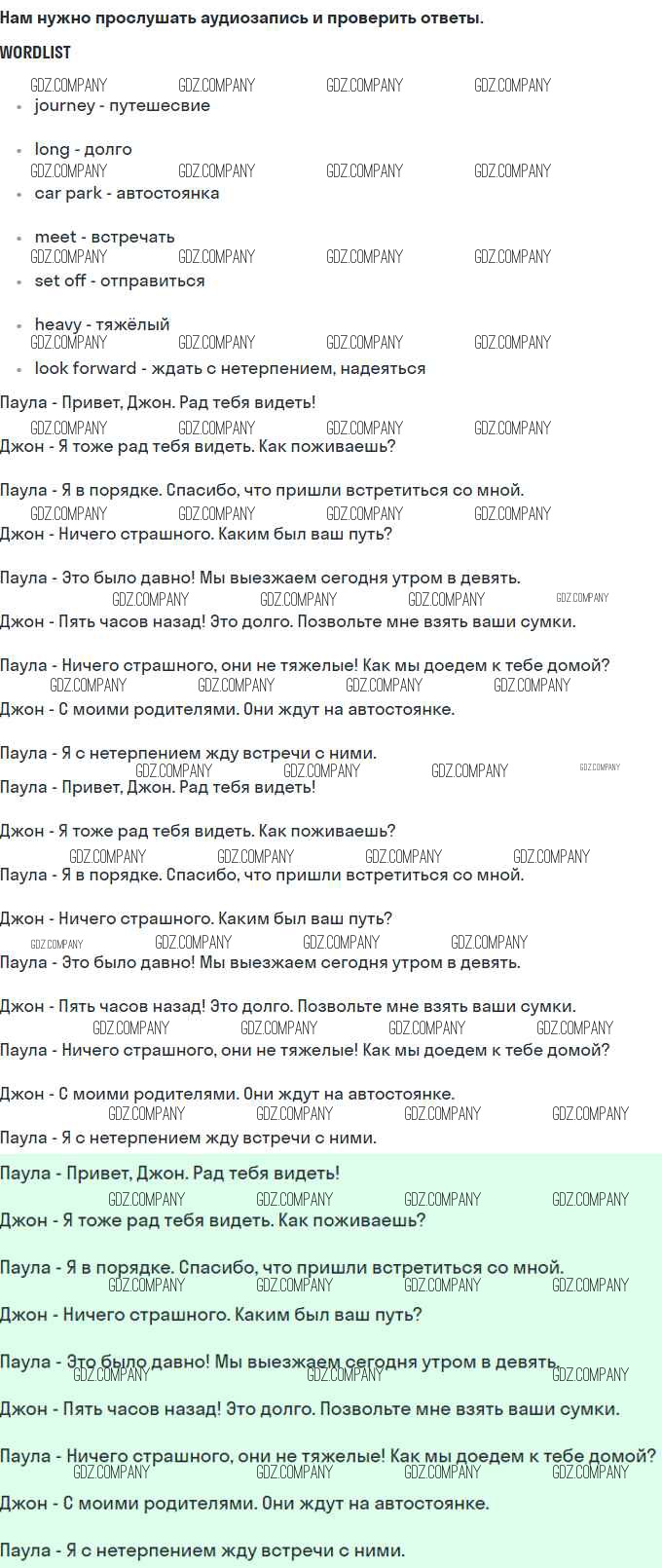Click 'Каким был ваш путь?' line in green block
This screenshot has height=1568, width=662.
[x=210, y=1315]
